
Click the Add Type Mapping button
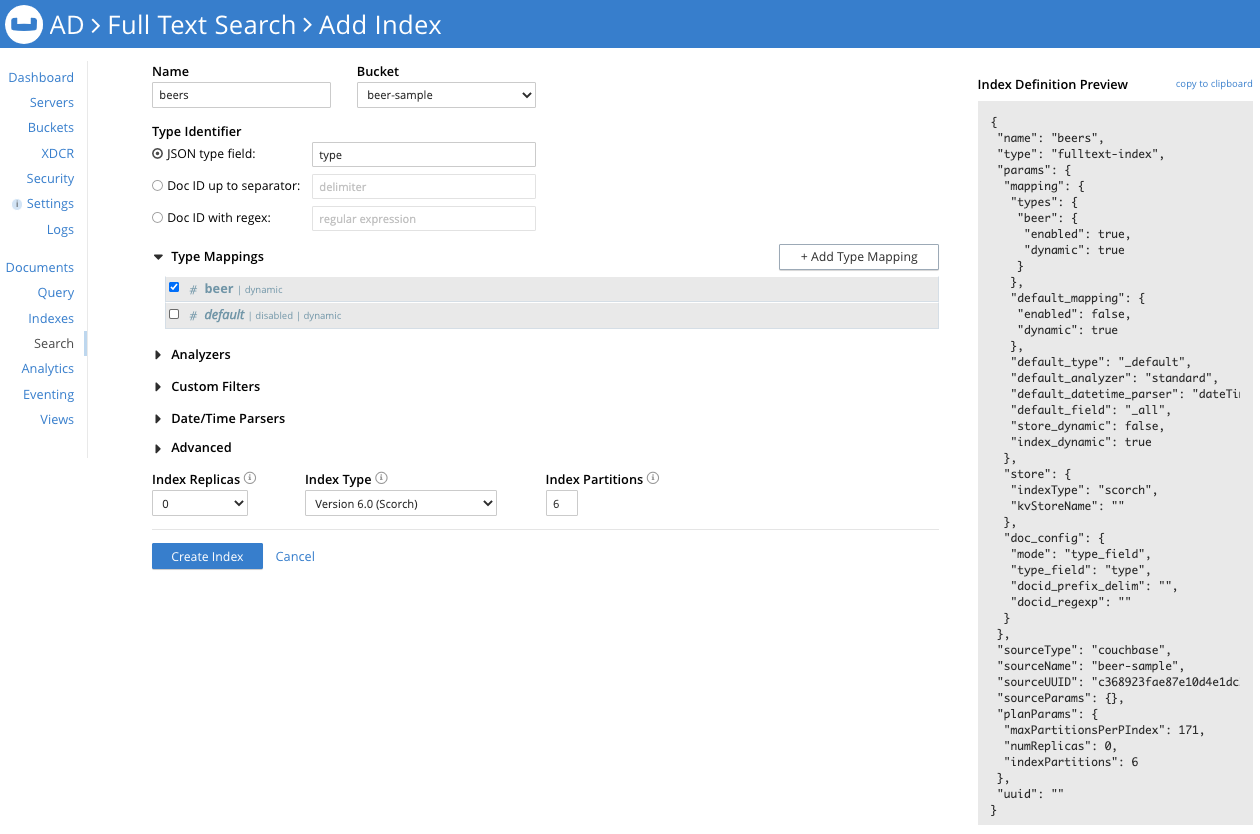[859, 257]
